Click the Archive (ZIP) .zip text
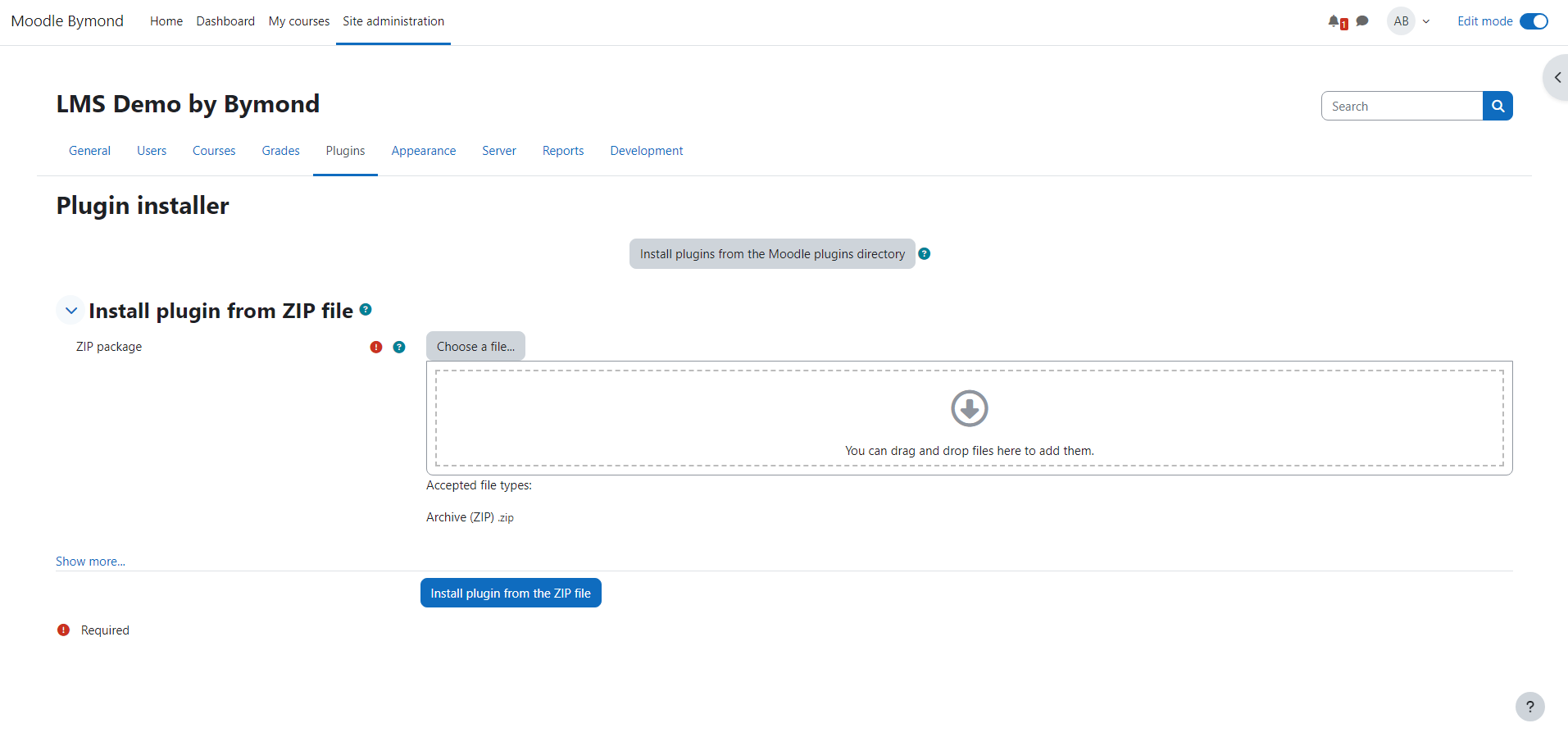 [470, 517]
